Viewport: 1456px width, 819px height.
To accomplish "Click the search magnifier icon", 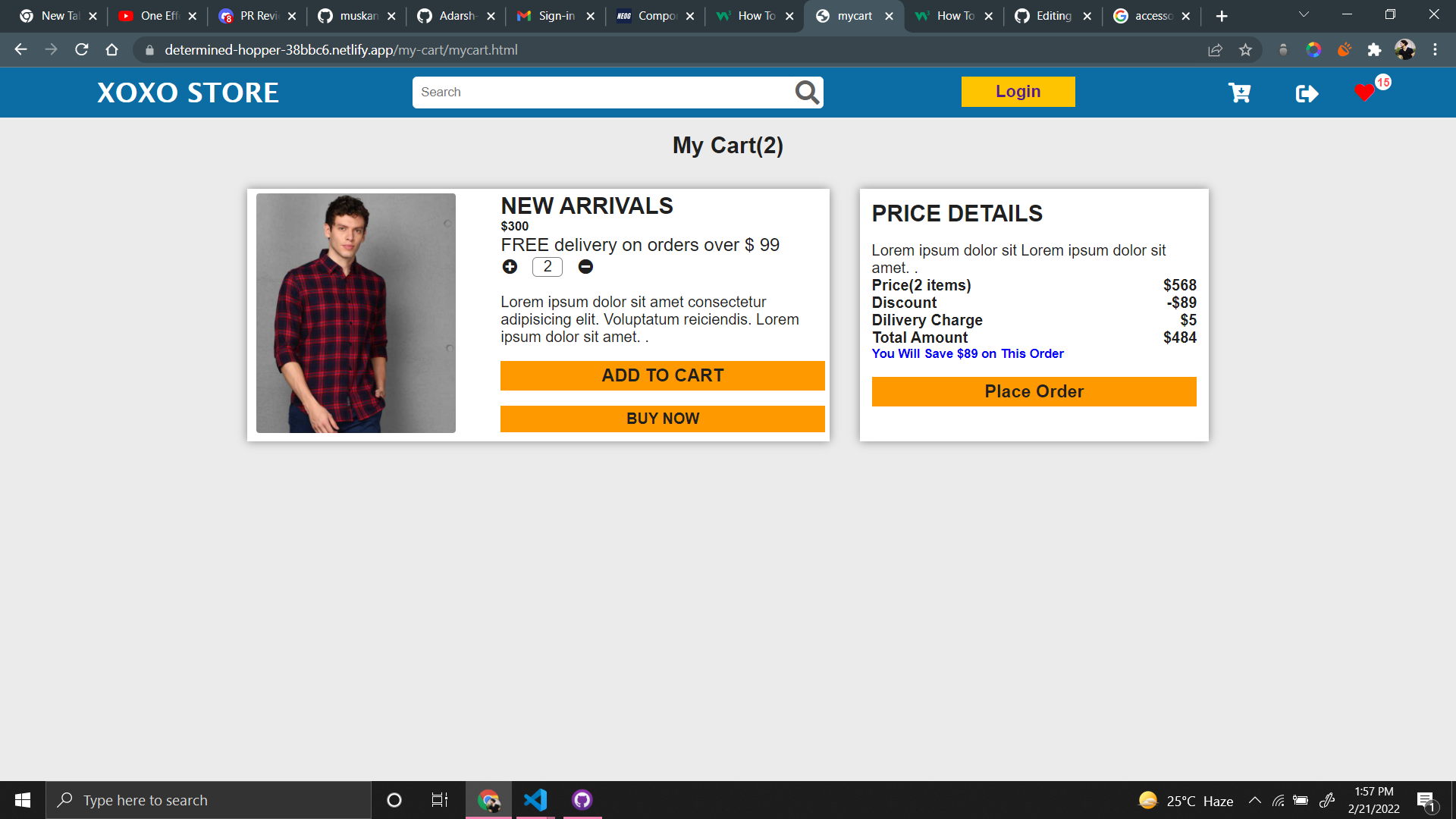I will pos(805,92).
